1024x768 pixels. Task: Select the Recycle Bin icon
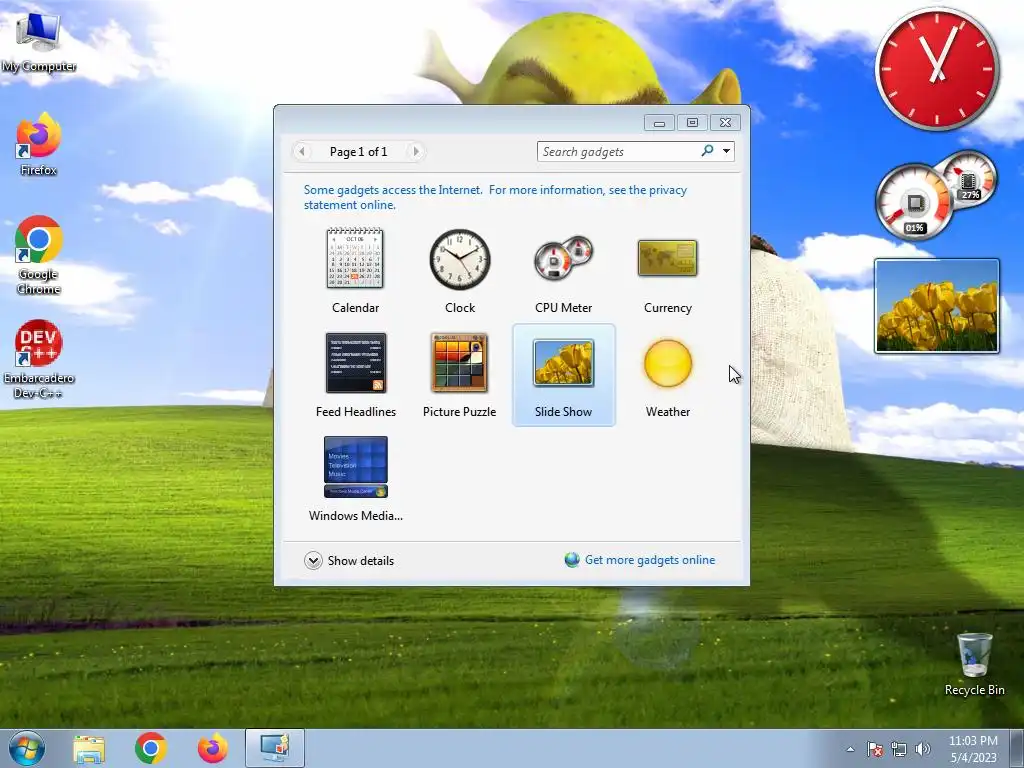click(x=974, y=664)
